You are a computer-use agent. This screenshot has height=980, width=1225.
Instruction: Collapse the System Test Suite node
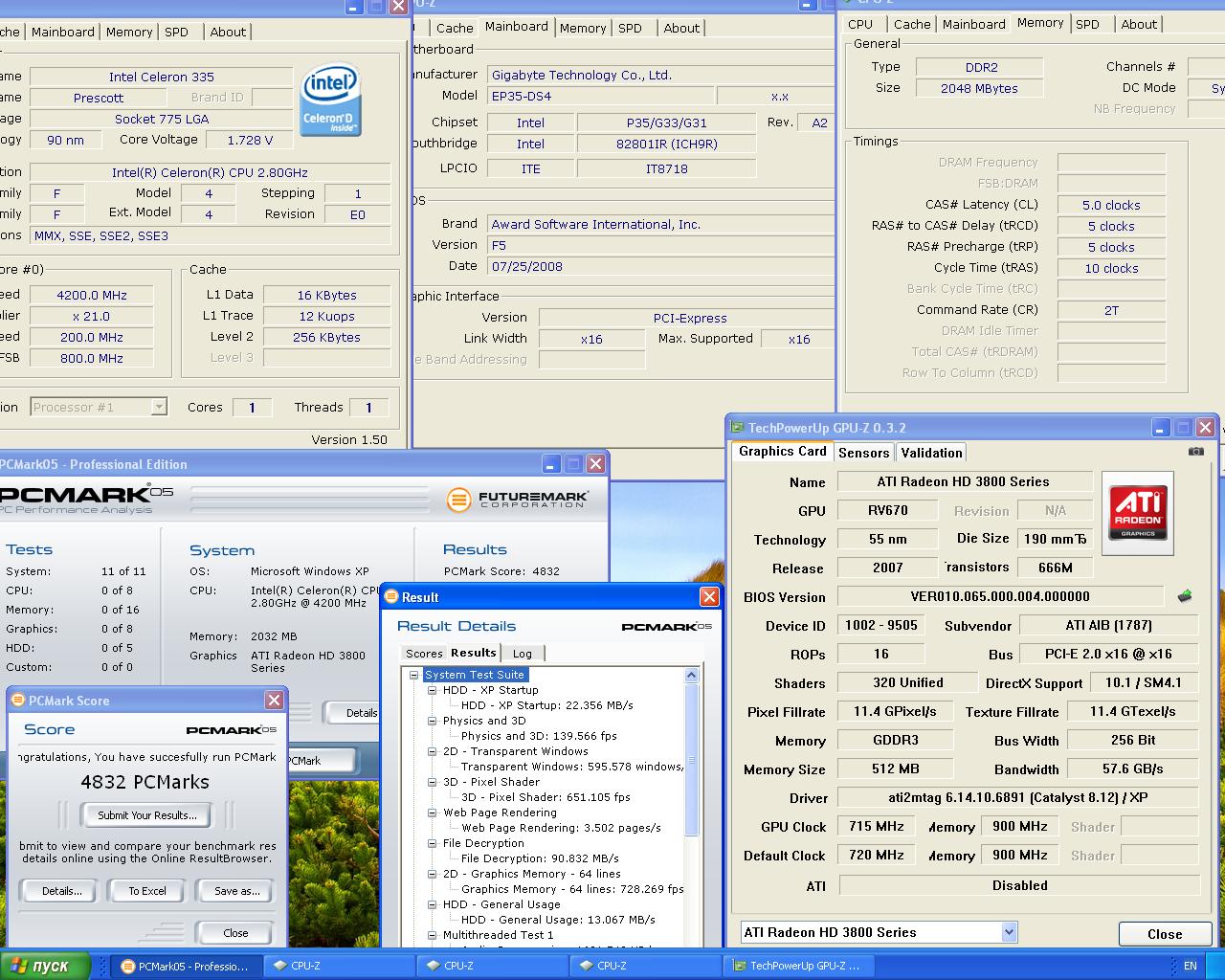coord(414,675)
